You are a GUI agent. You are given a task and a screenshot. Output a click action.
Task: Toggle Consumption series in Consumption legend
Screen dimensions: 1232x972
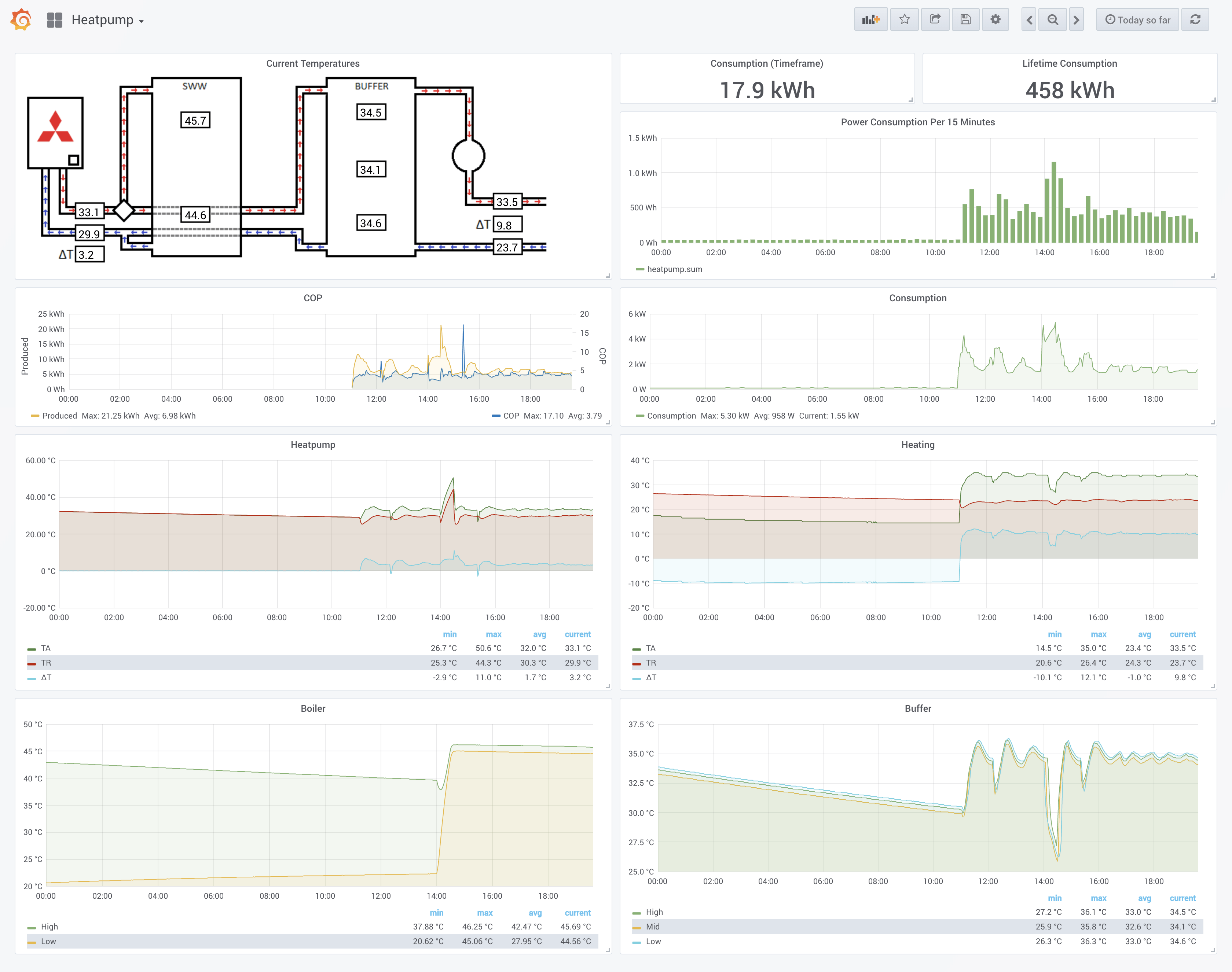671,415
